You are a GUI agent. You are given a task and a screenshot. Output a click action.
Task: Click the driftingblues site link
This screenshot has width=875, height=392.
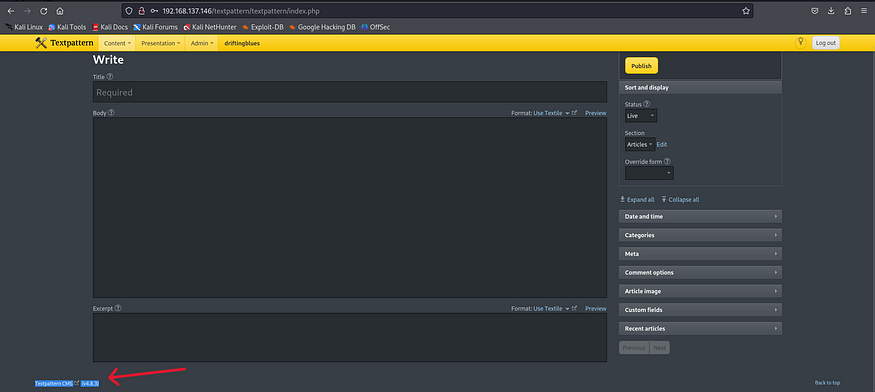242,43
